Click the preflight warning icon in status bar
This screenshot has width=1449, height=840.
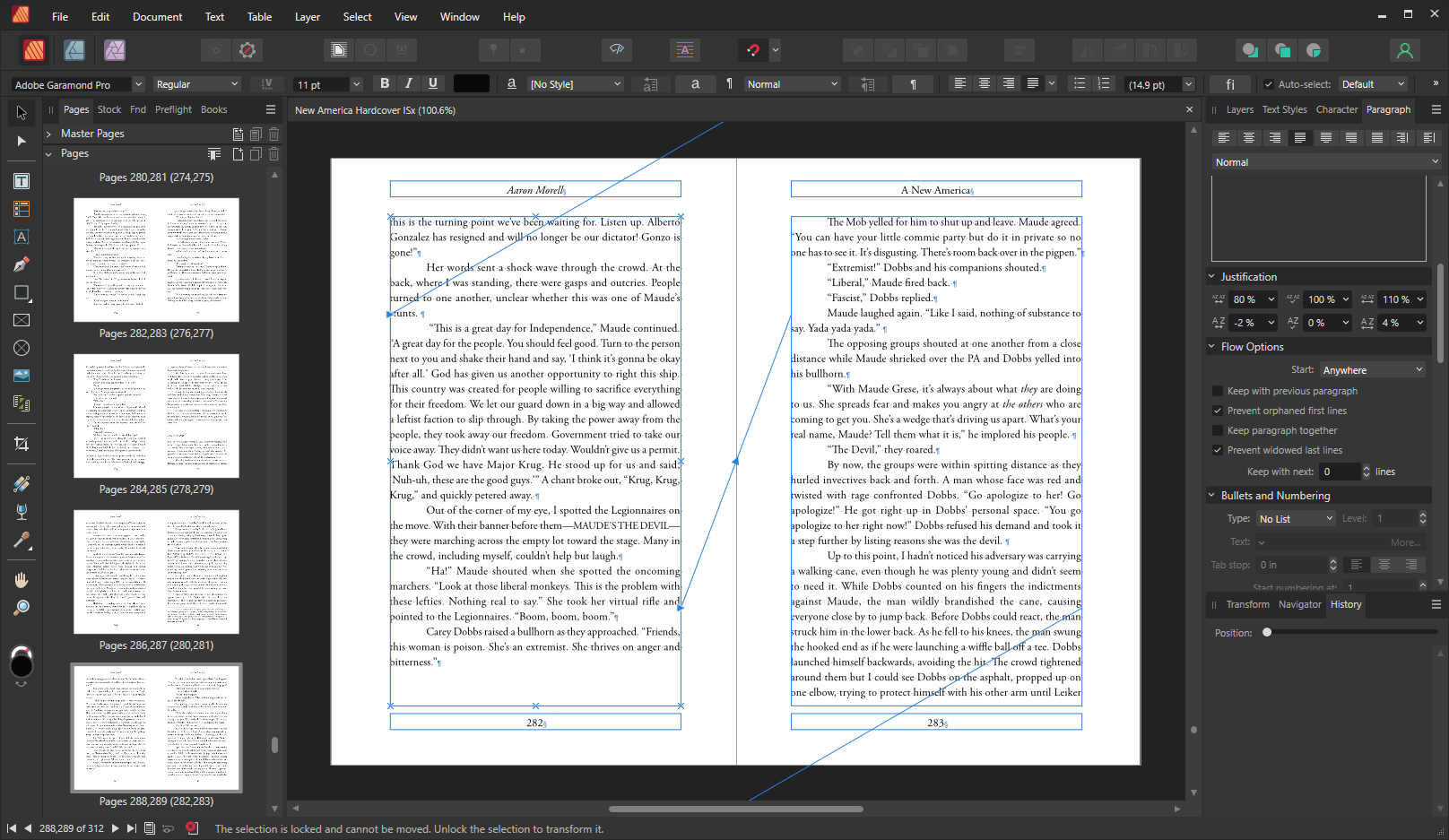pyautogui.click(x=192, y=828)
